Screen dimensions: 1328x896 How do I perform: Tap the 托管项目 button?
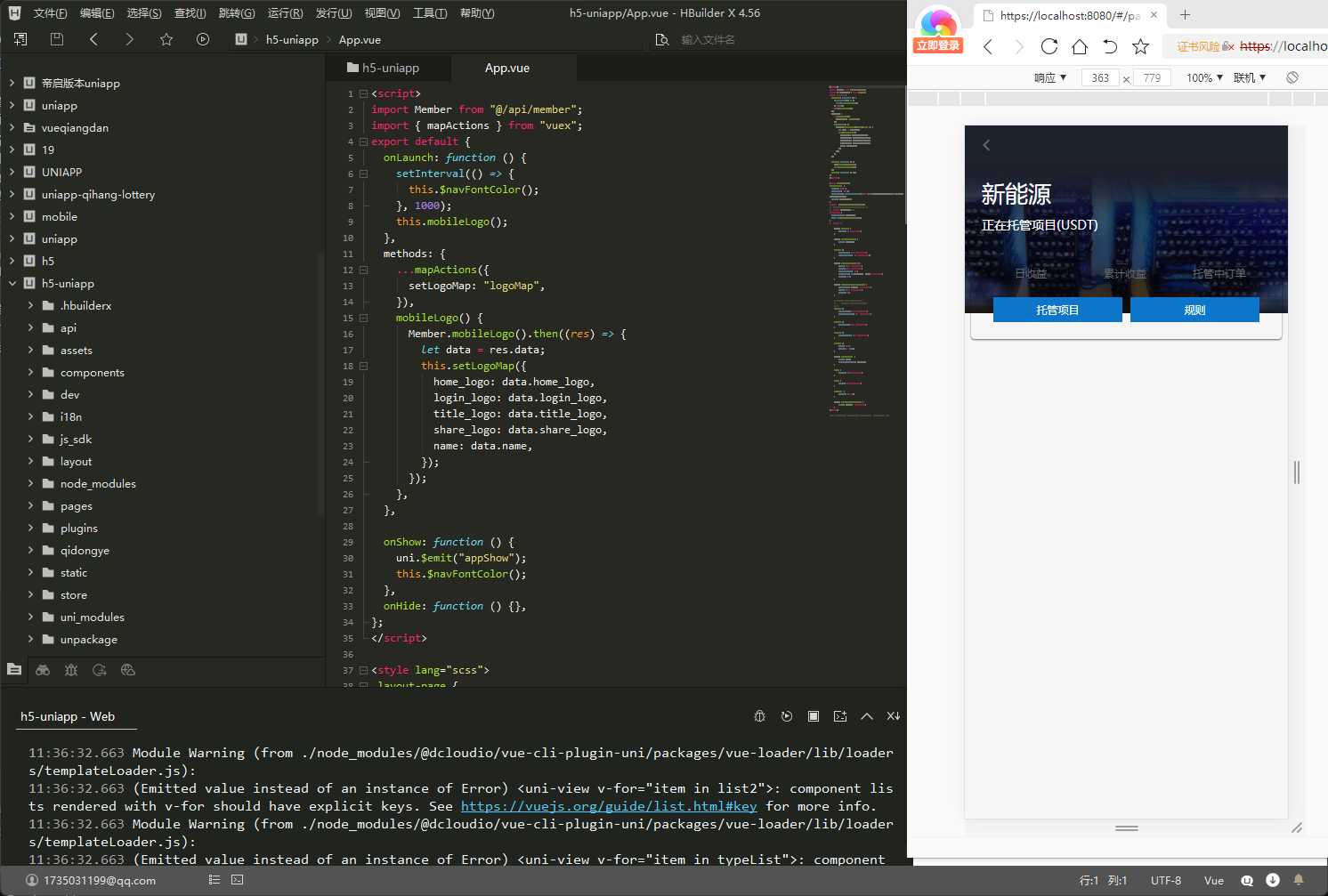point(1057,310)
